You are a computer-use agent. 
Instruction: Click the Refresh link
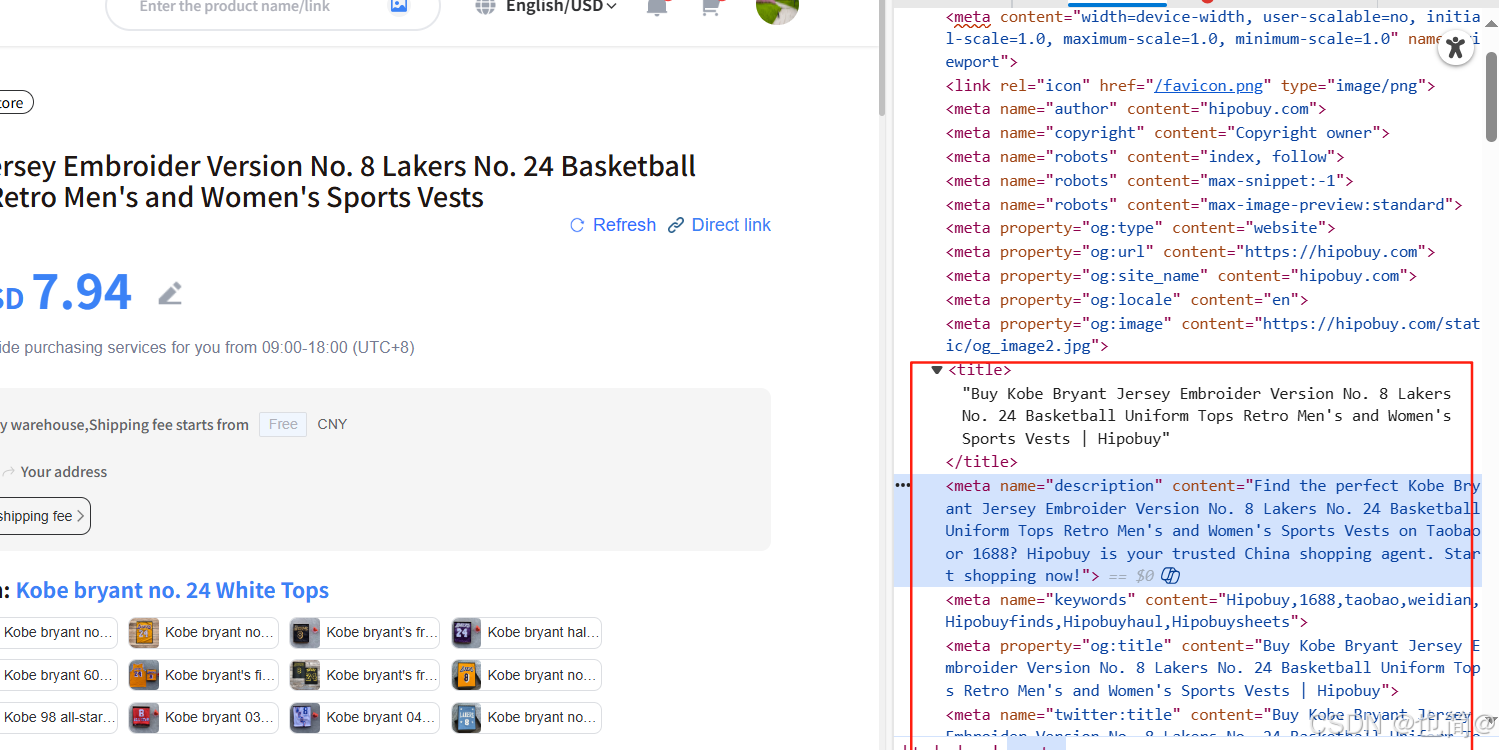(x=613, y=225)
